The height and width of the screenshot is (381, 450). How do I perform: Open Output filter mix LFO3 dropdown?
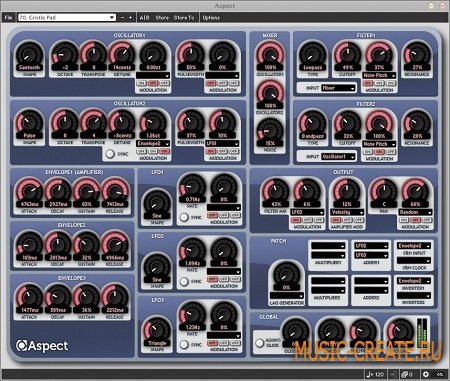[307, 212]
